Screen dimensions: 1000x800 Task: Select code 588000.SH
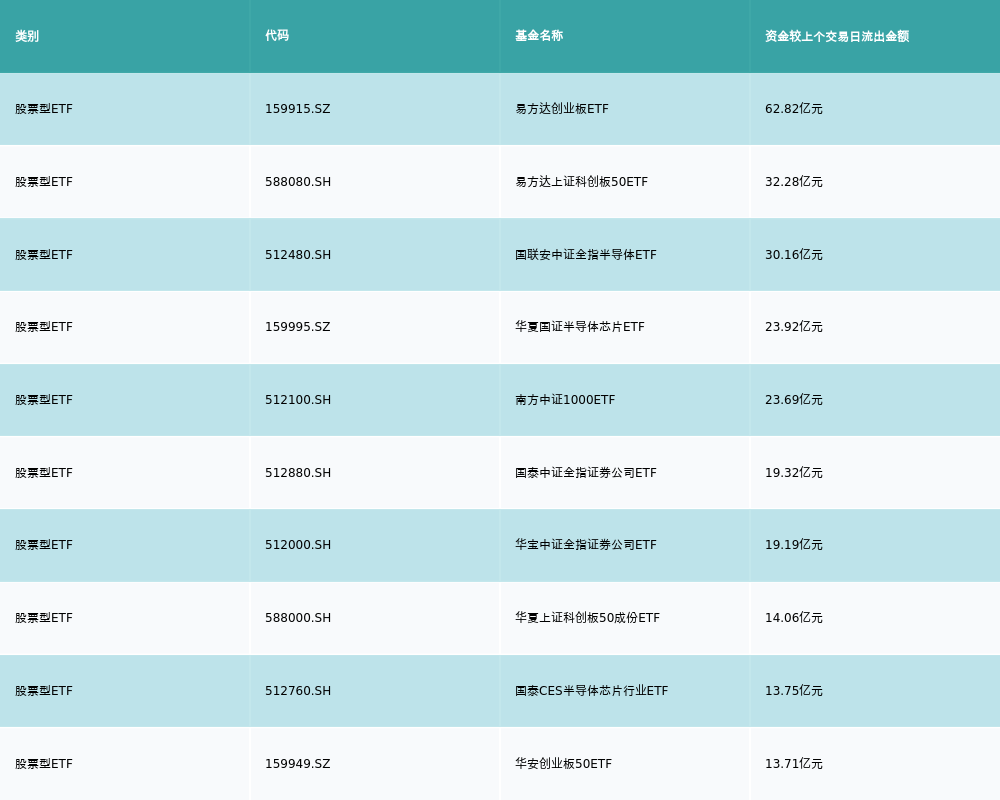[298, 618]
